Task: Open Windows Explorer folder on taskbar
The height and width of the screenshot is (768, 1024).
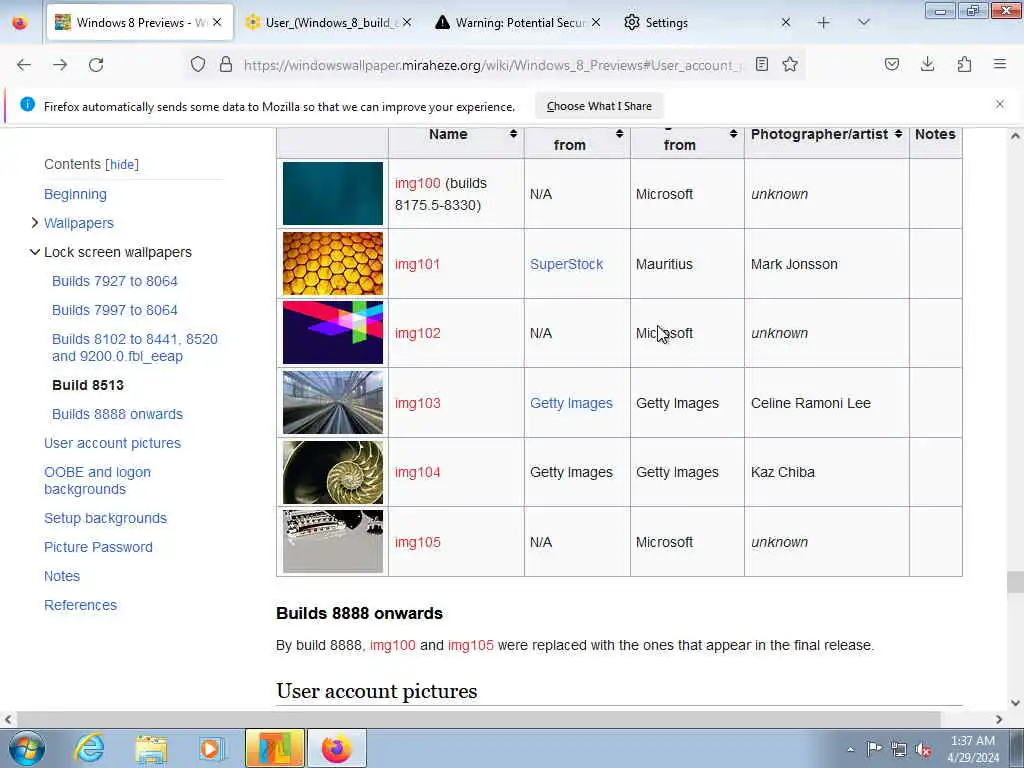Action: (151, 748)
